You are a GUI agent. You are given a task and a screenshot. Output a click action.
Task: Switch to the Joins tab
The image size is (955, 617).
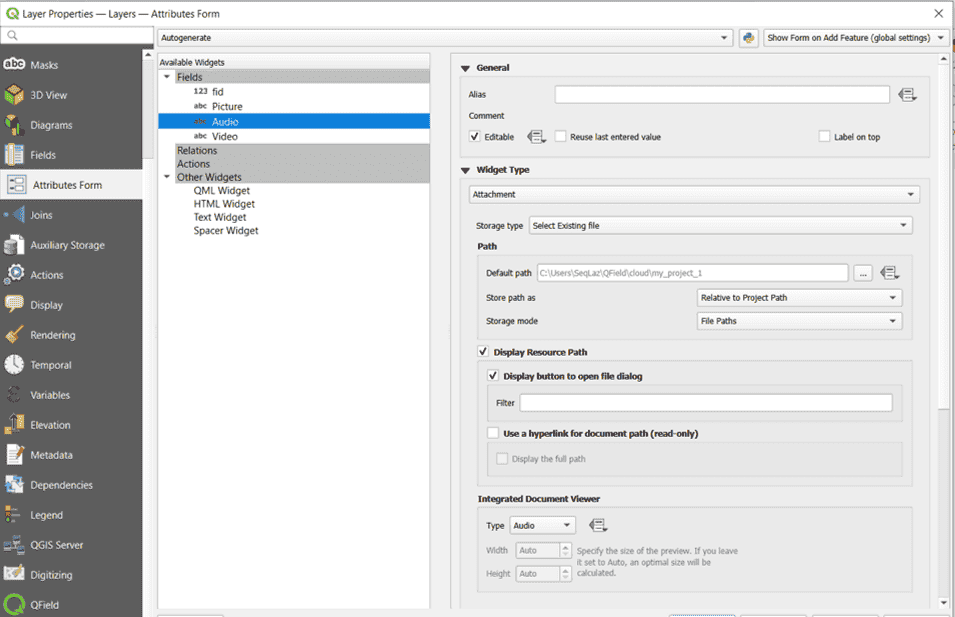tap(40, 215)
